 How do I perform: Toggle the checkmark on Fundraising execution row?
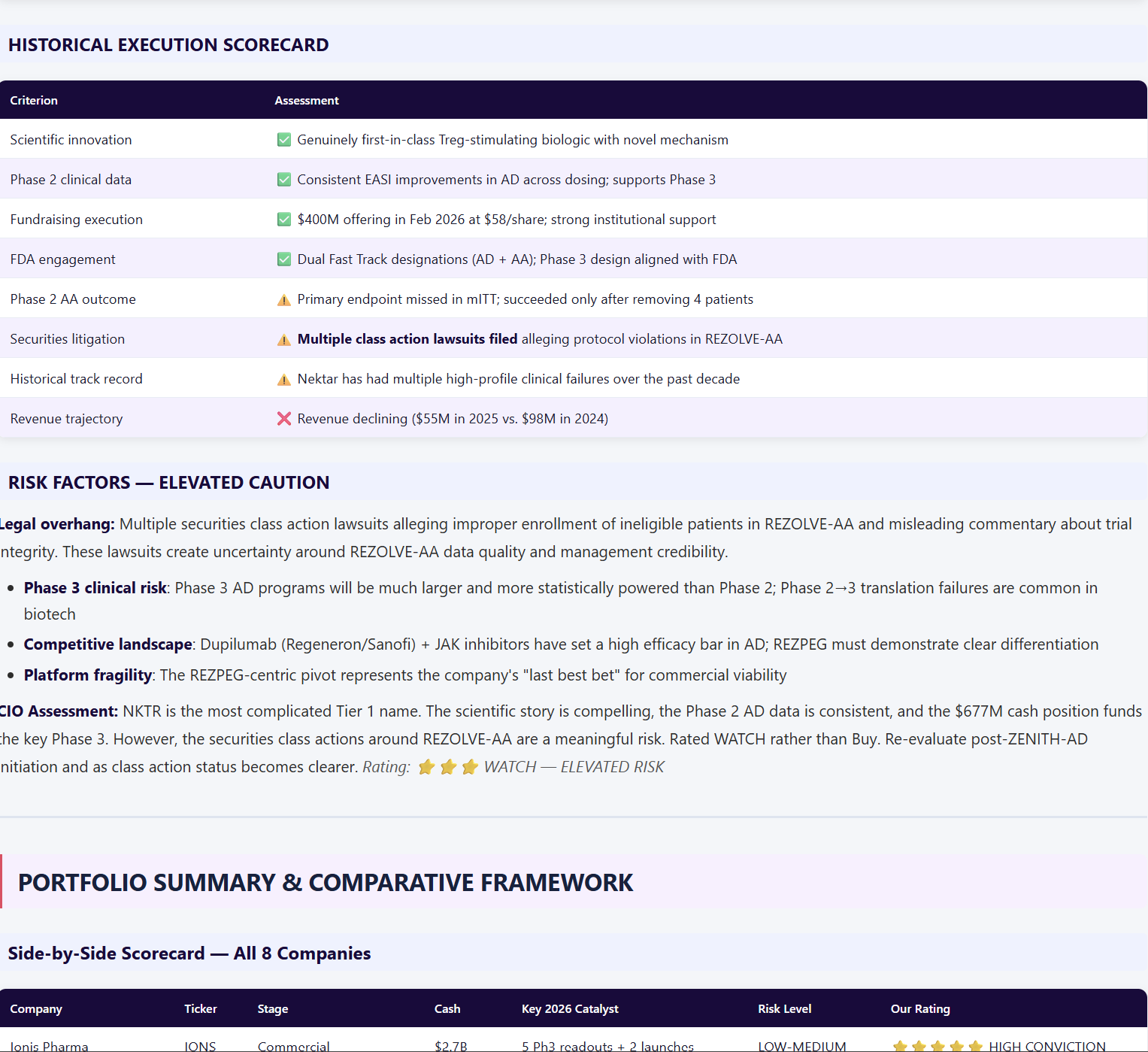pos(284,219)
